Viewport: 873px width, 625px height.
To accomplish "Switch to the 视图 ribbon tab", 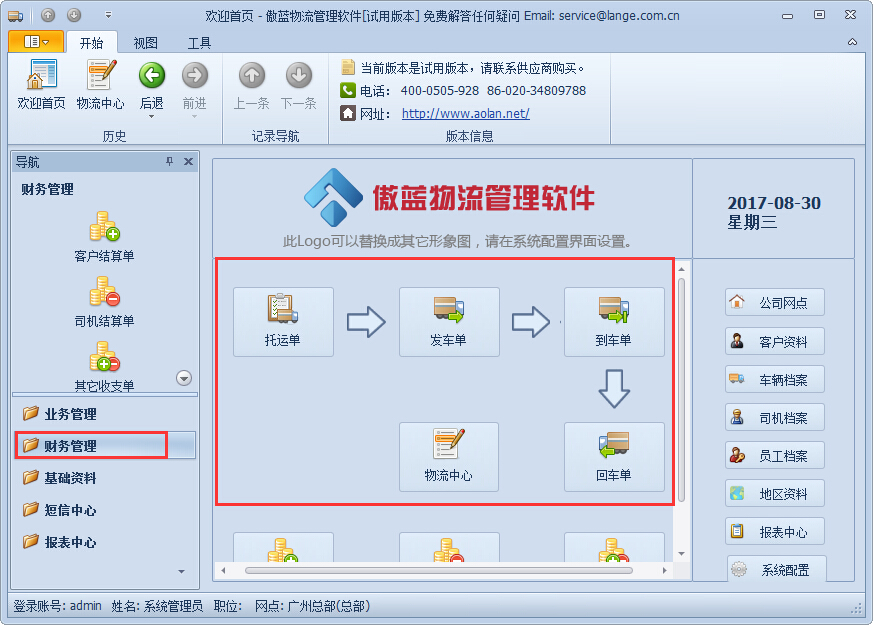I will (145, 43).
